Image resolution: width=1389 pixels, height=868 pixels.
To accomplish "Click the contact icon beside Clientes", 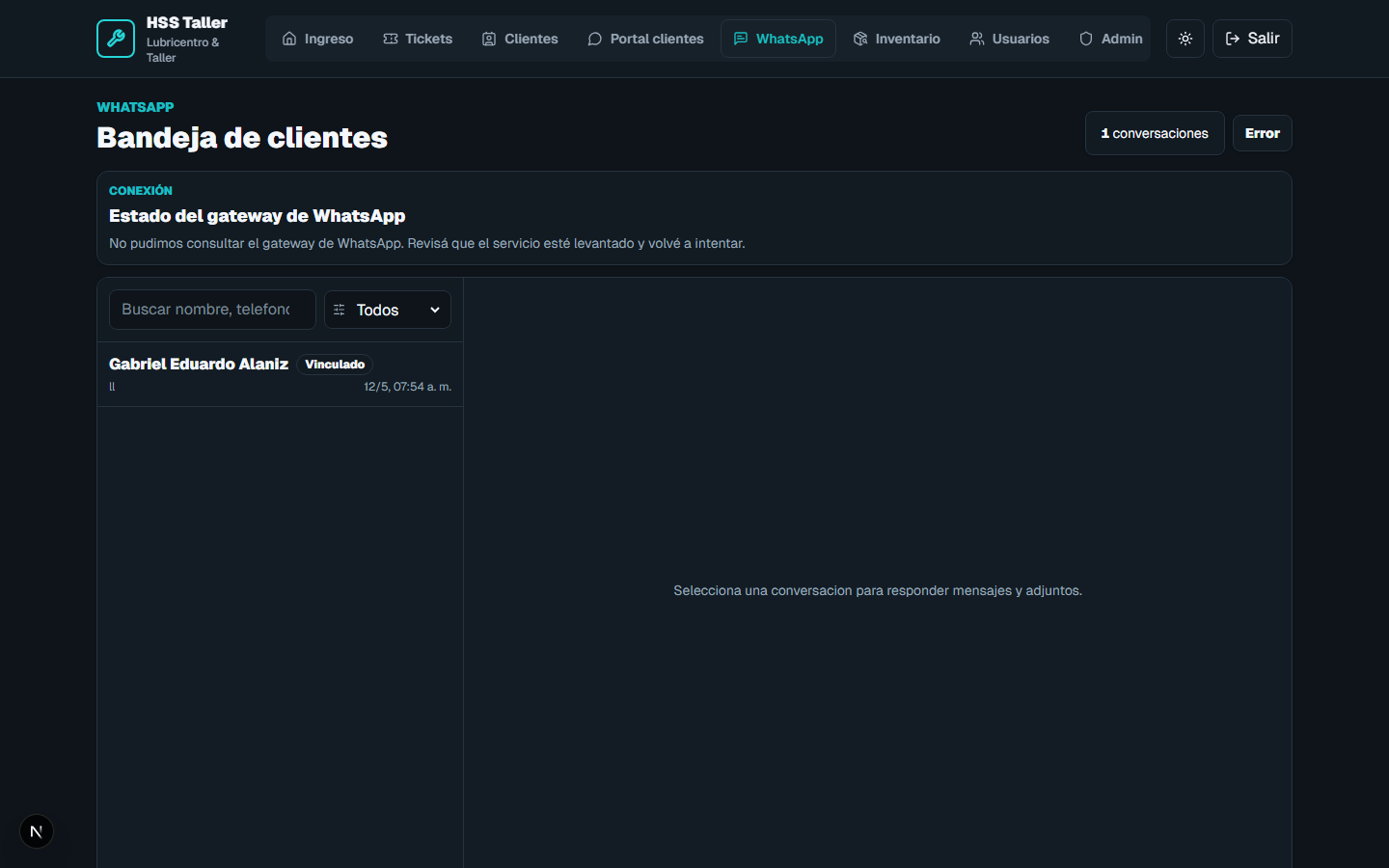I will tap(489, 39).
